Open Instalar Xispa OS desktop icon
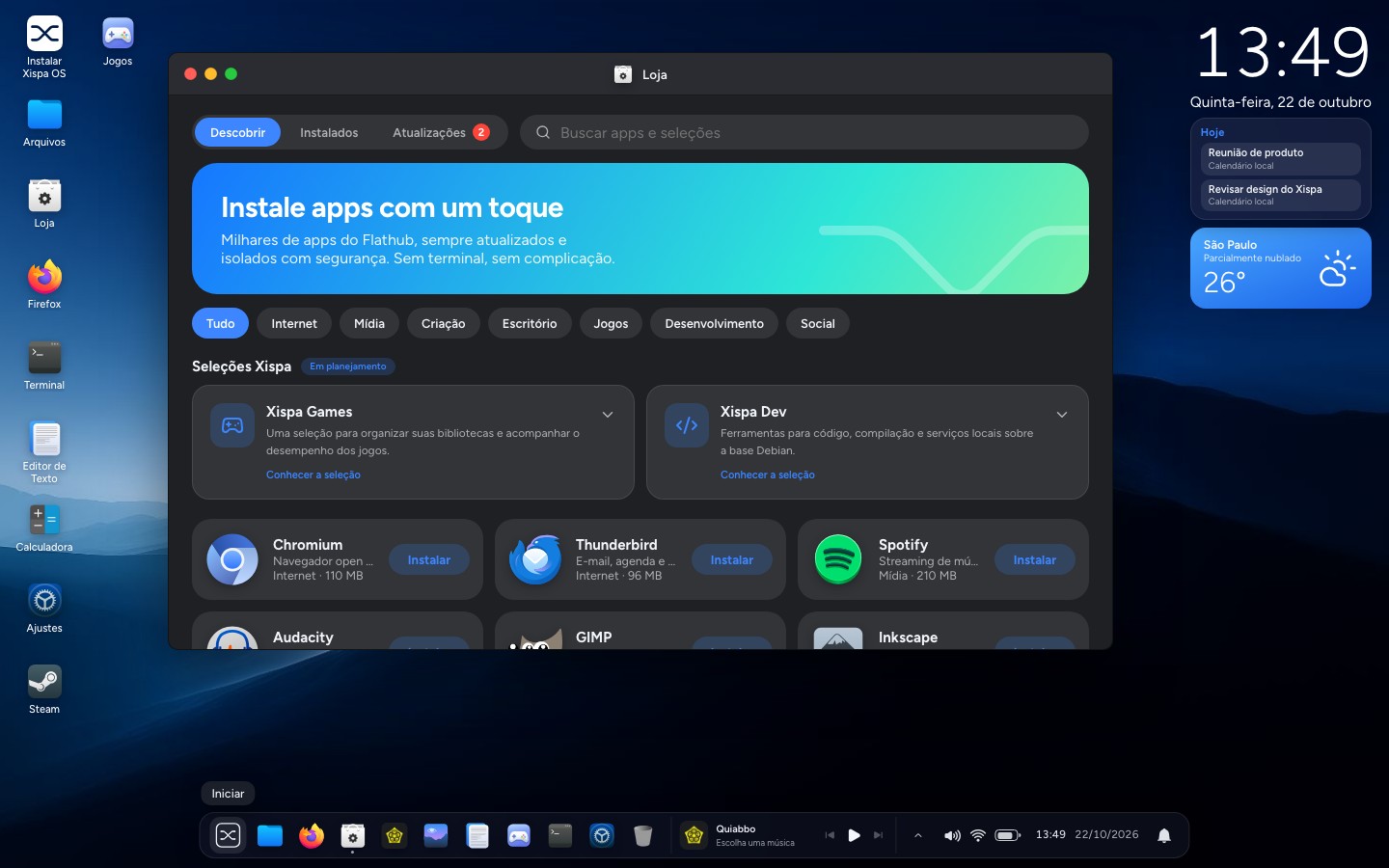The height and width of the screenshot is (868, 1389). [44, 46]
